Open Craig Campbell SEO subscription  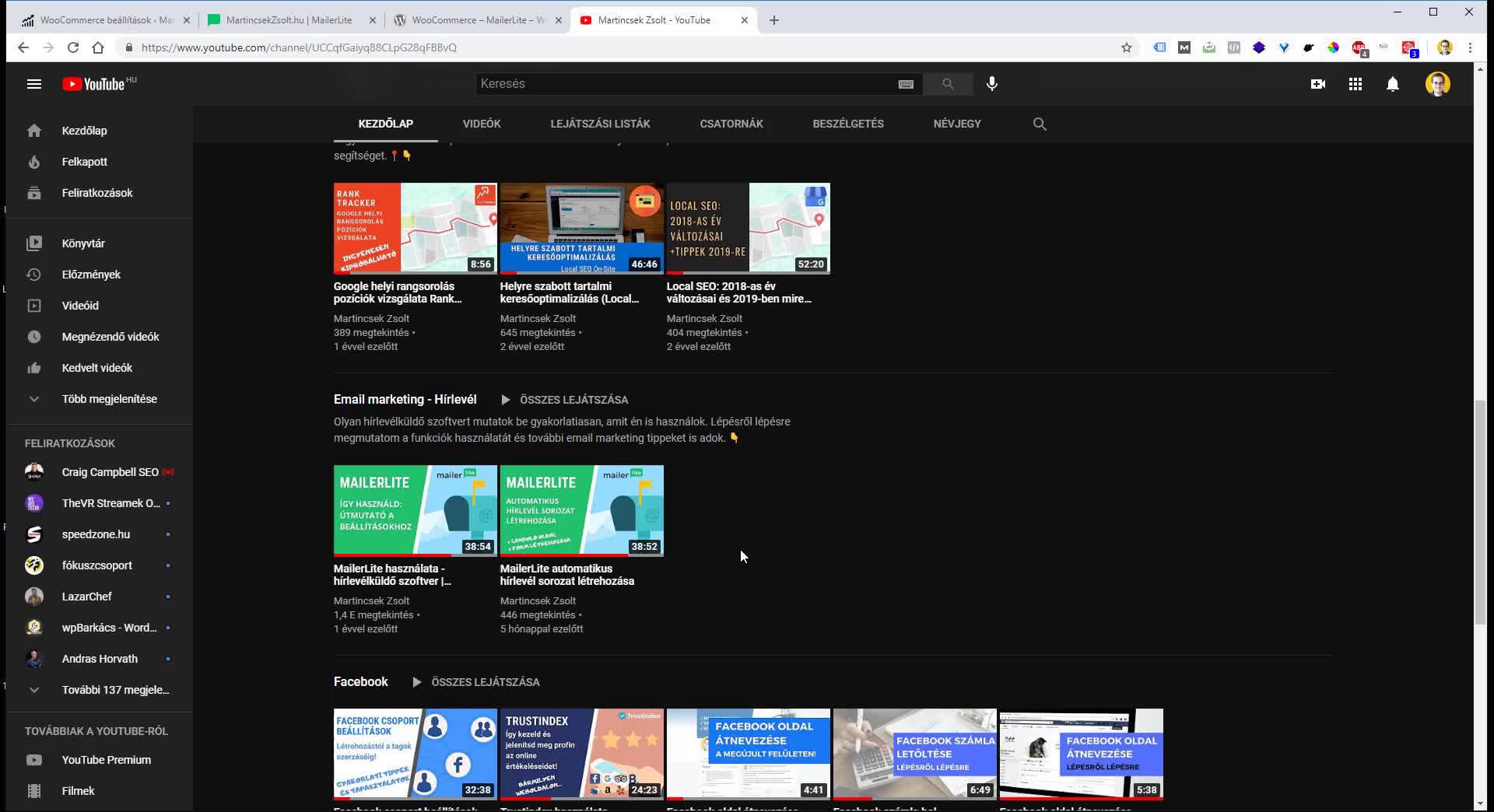(x=100, y=472)
